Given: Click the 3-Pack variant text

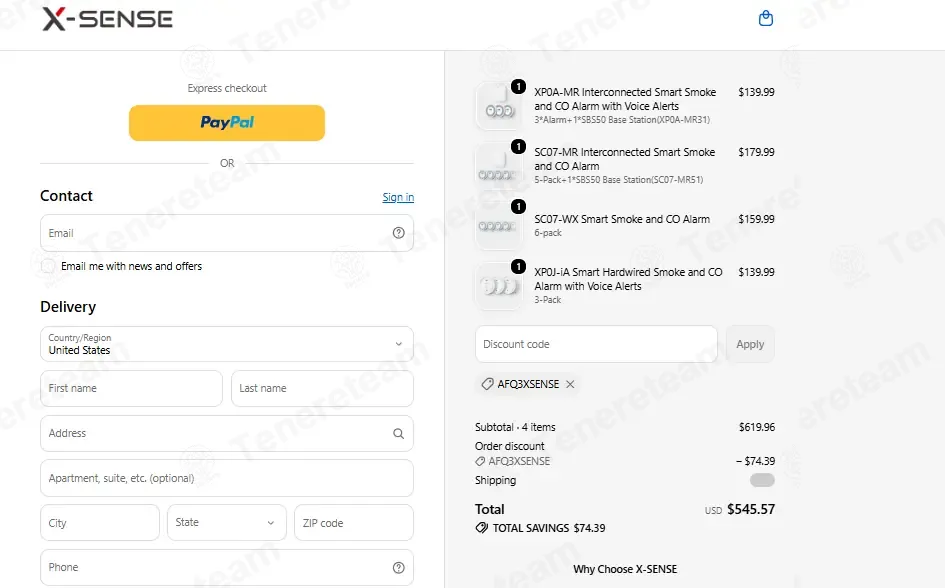Looking at the screenshot, I should (x=547, y=300).
